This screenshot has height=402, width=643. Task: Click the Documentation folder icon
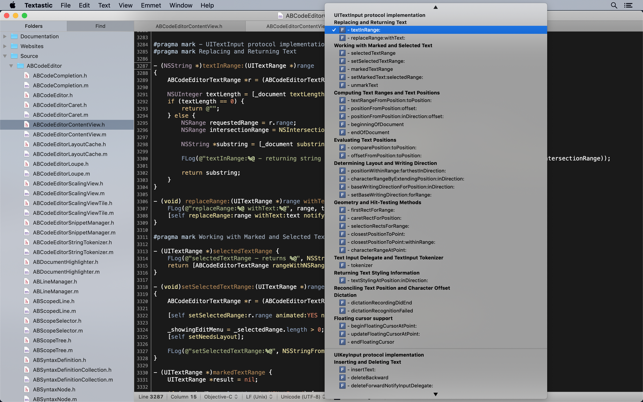[x=14, y=36]
